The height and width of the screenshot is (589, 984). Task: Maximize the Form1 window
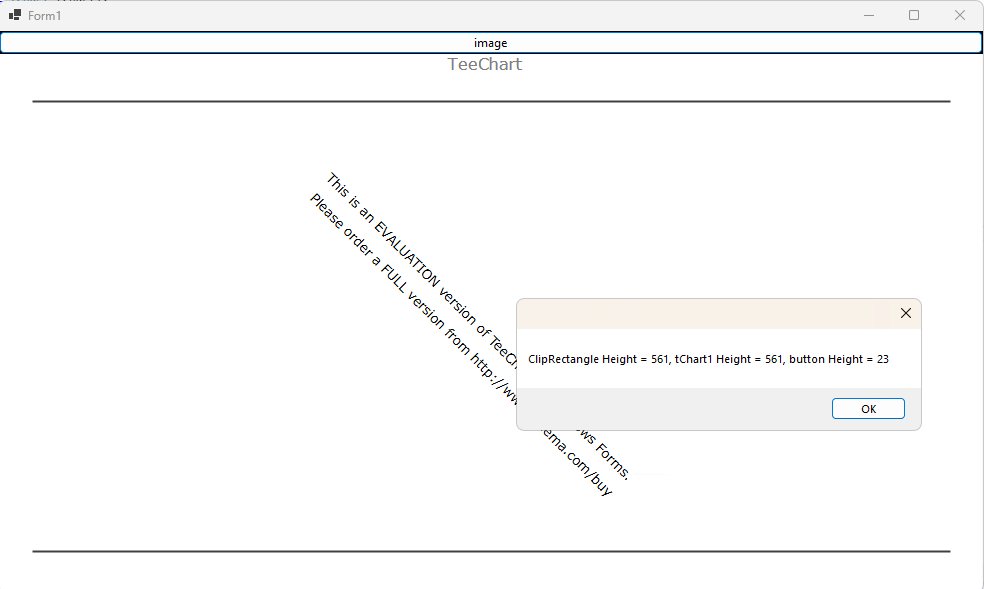pyautogui.click(x=914, y=15)
